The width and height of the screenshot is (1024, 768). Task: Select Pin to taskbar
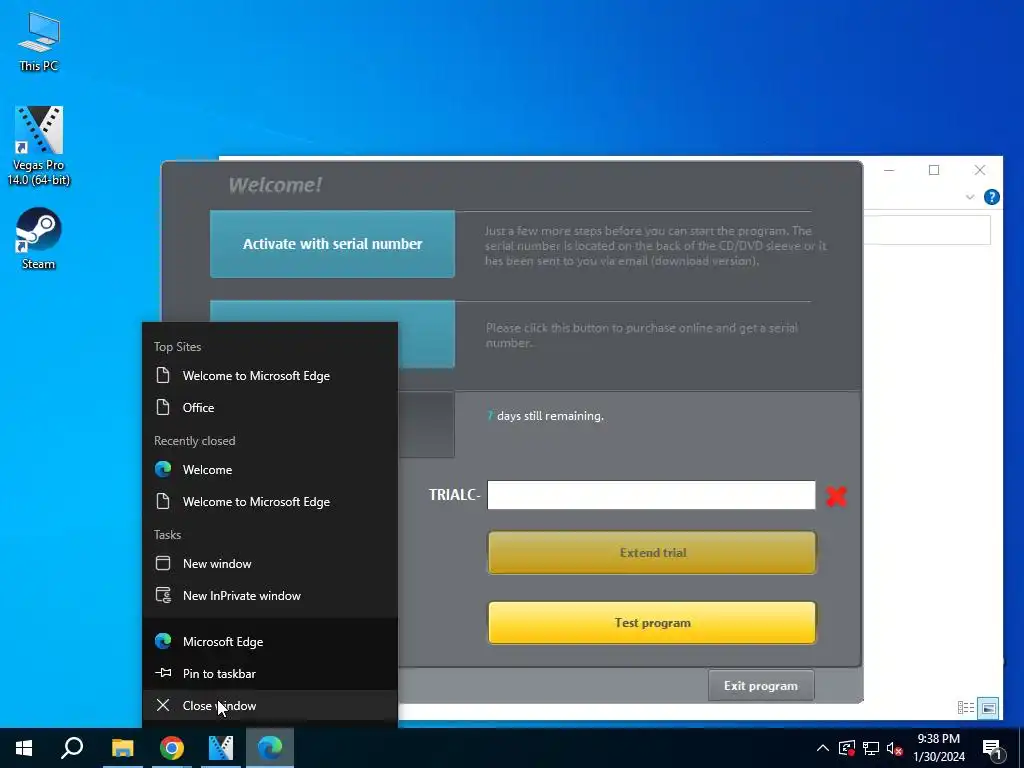pos(270,673)
